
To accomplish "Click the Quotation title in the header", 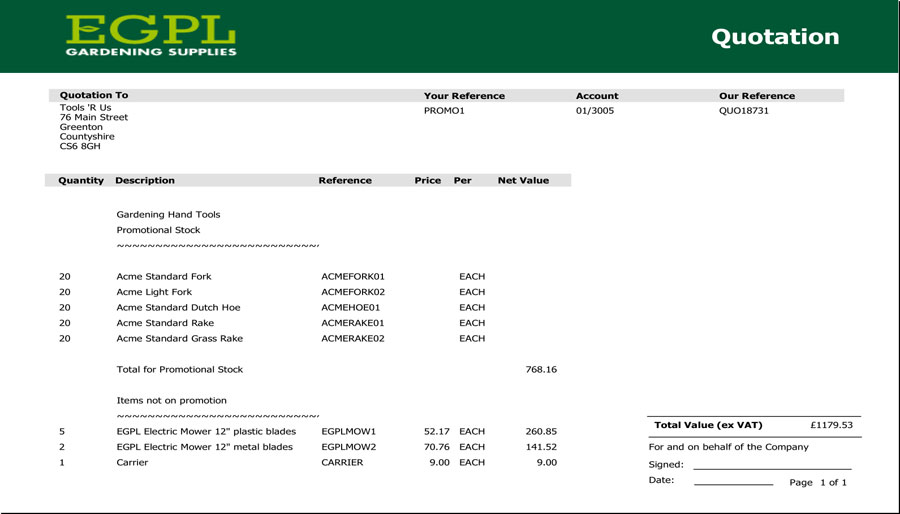I will [x=774, y=37].
